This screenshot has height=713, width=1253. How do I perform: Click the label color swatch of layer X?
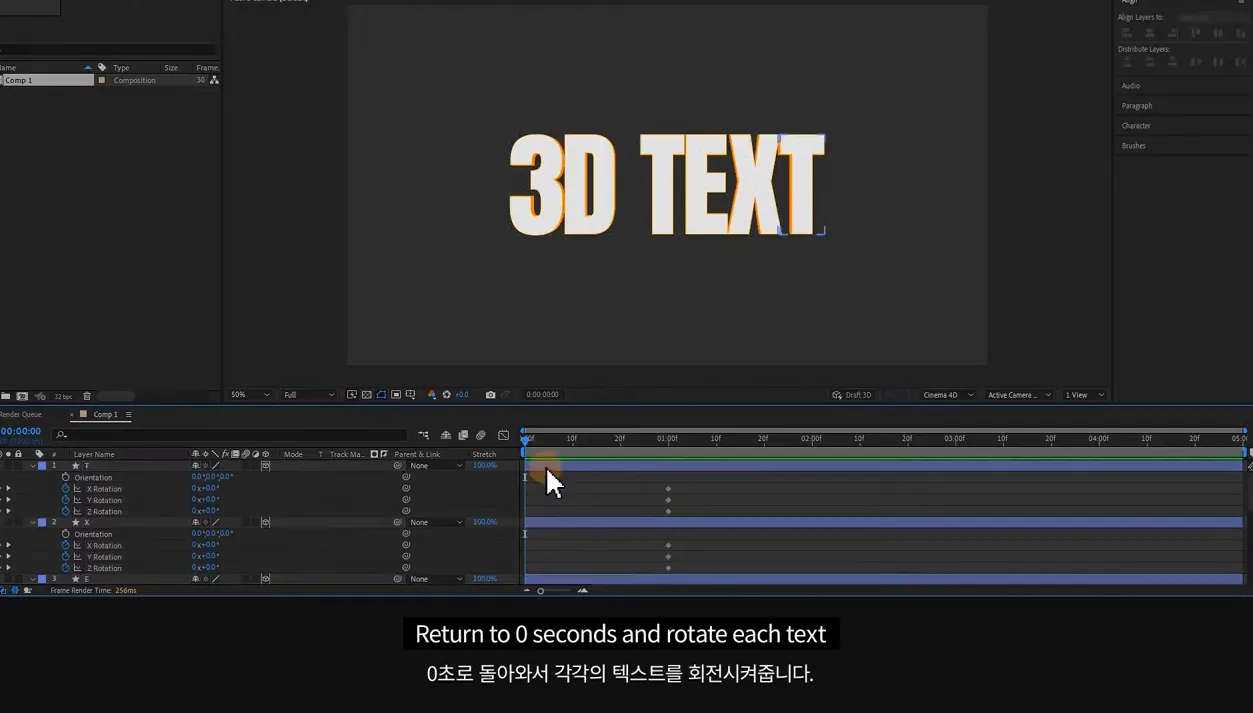click(42, 522)
